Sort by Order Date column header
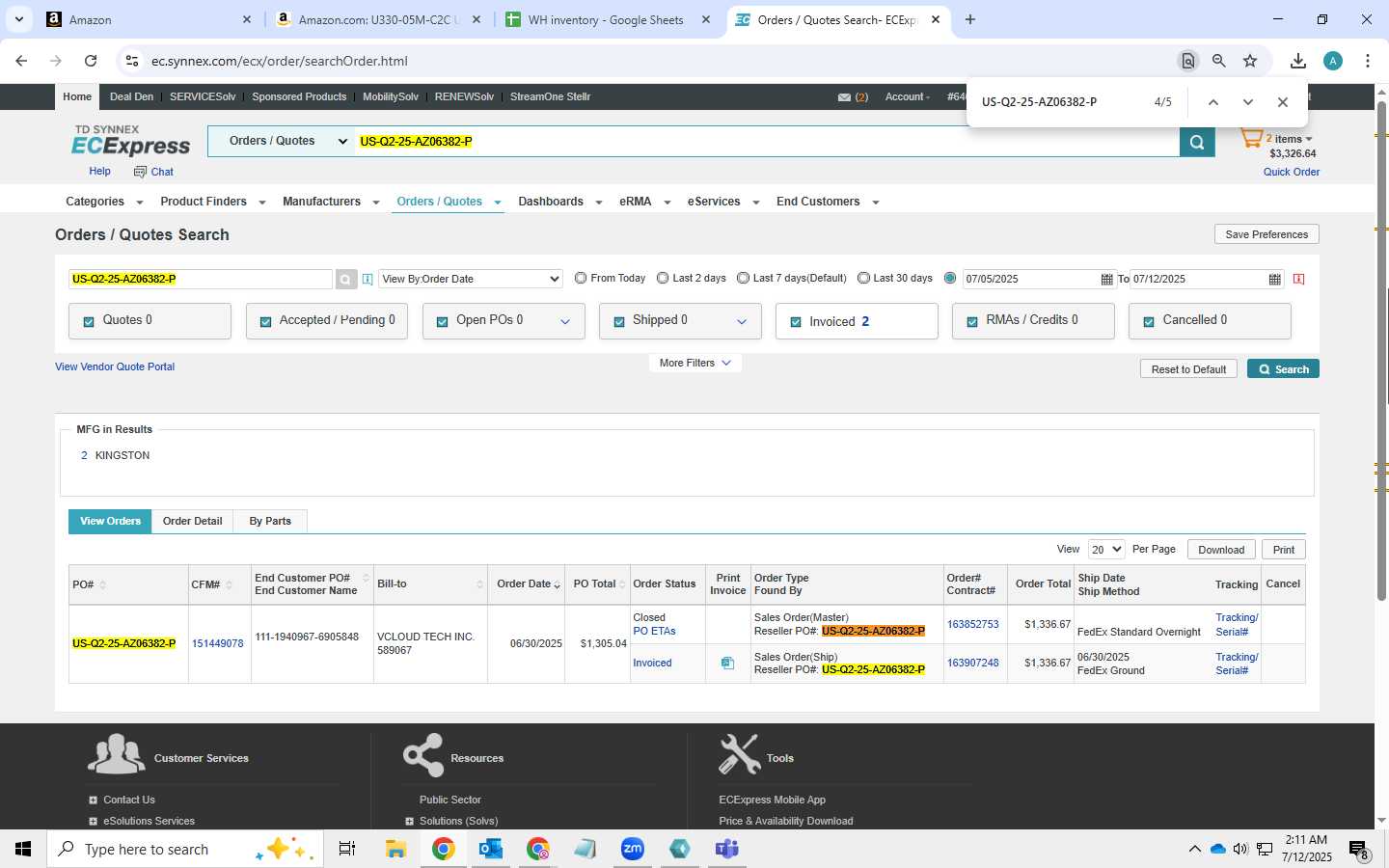The height and width of the screenshot is (868, 1389). (x=528, y=584)
